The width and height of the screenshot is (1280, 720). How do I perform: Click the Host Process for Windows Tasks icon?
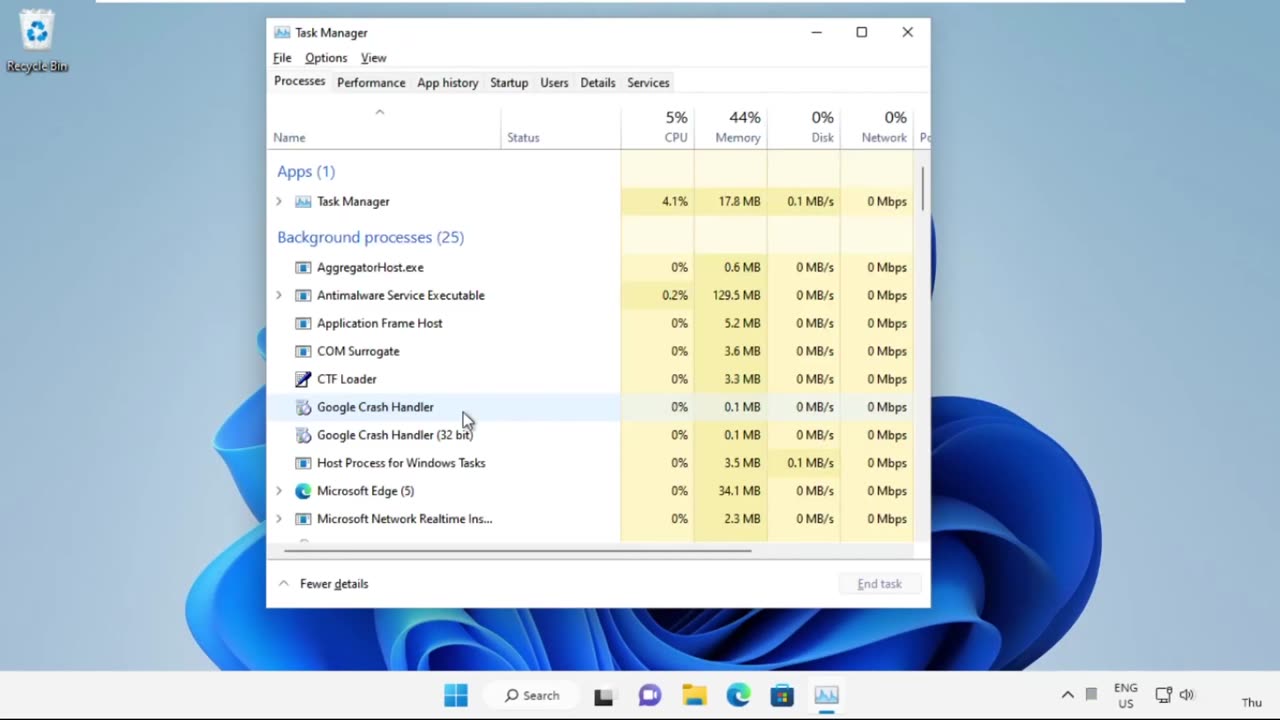point(303,463)
